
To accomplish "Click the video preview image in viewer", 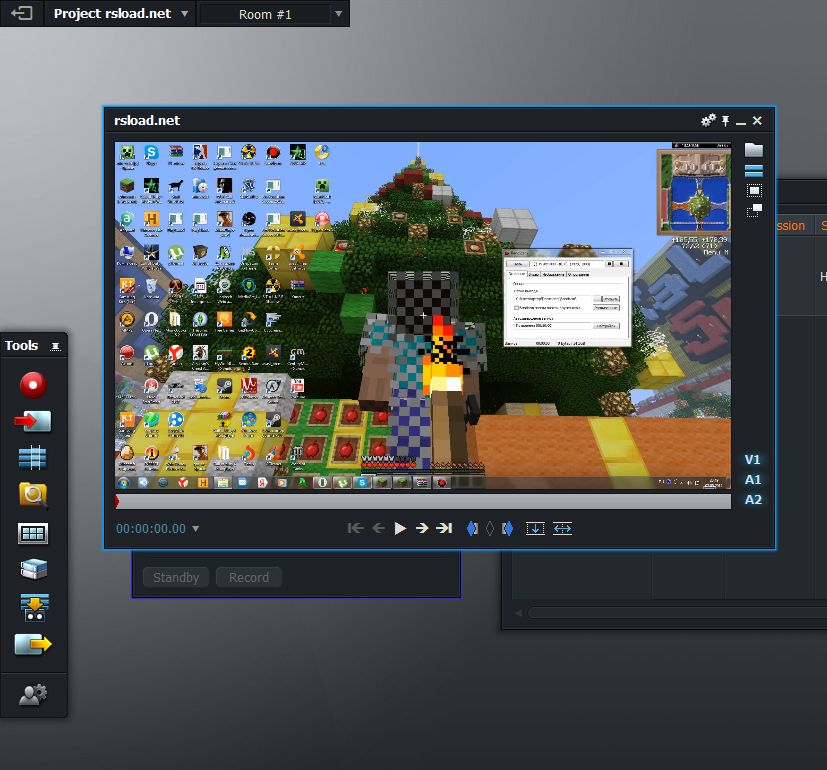I will (x=423, y=315).
